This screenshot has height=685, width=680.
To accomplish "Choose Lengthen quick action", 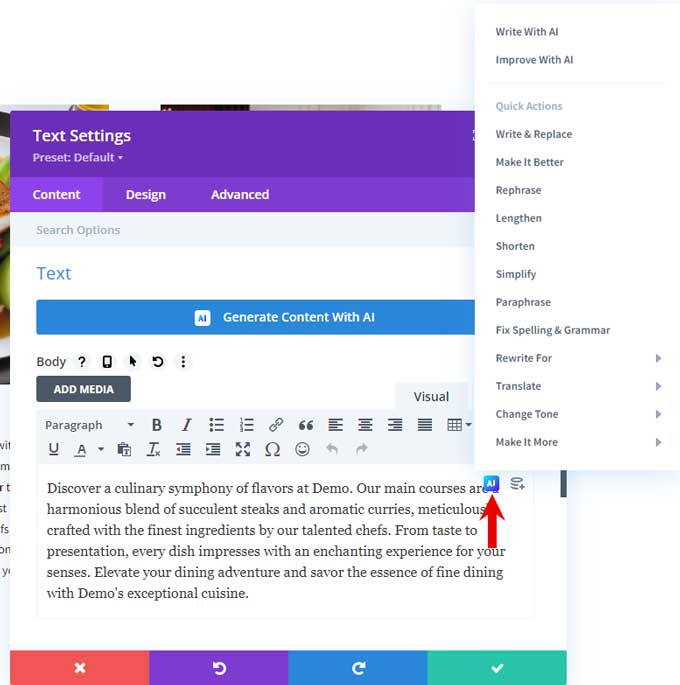I will 518,218.
